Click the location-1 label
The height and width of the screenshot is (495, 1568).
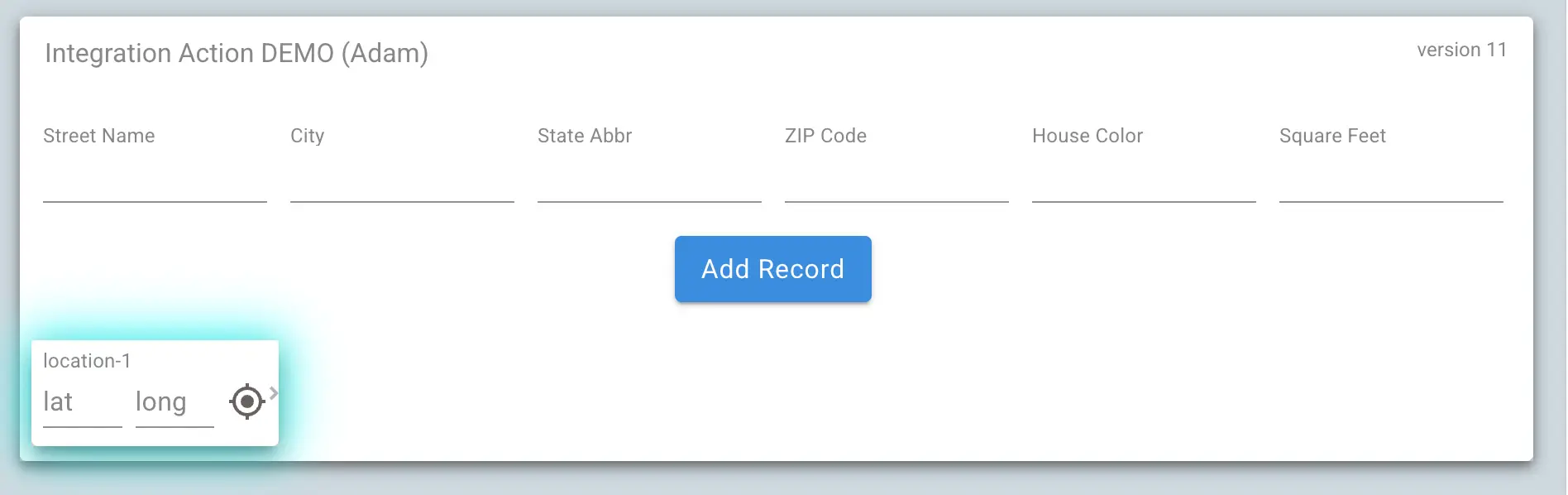(87, 360)
